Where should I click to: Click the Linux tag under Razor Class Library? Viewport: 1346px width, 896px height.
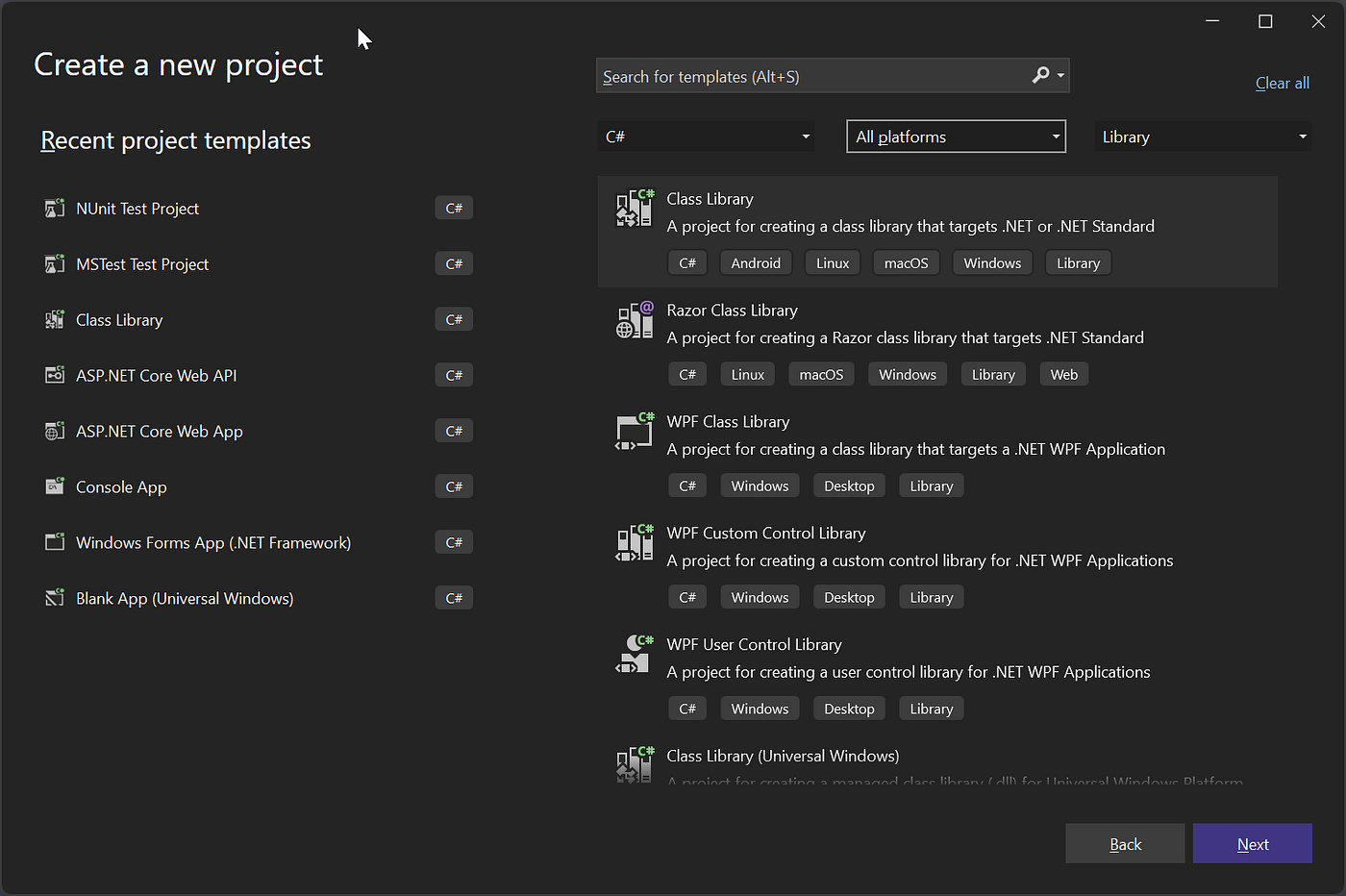[x=747, y=374]
